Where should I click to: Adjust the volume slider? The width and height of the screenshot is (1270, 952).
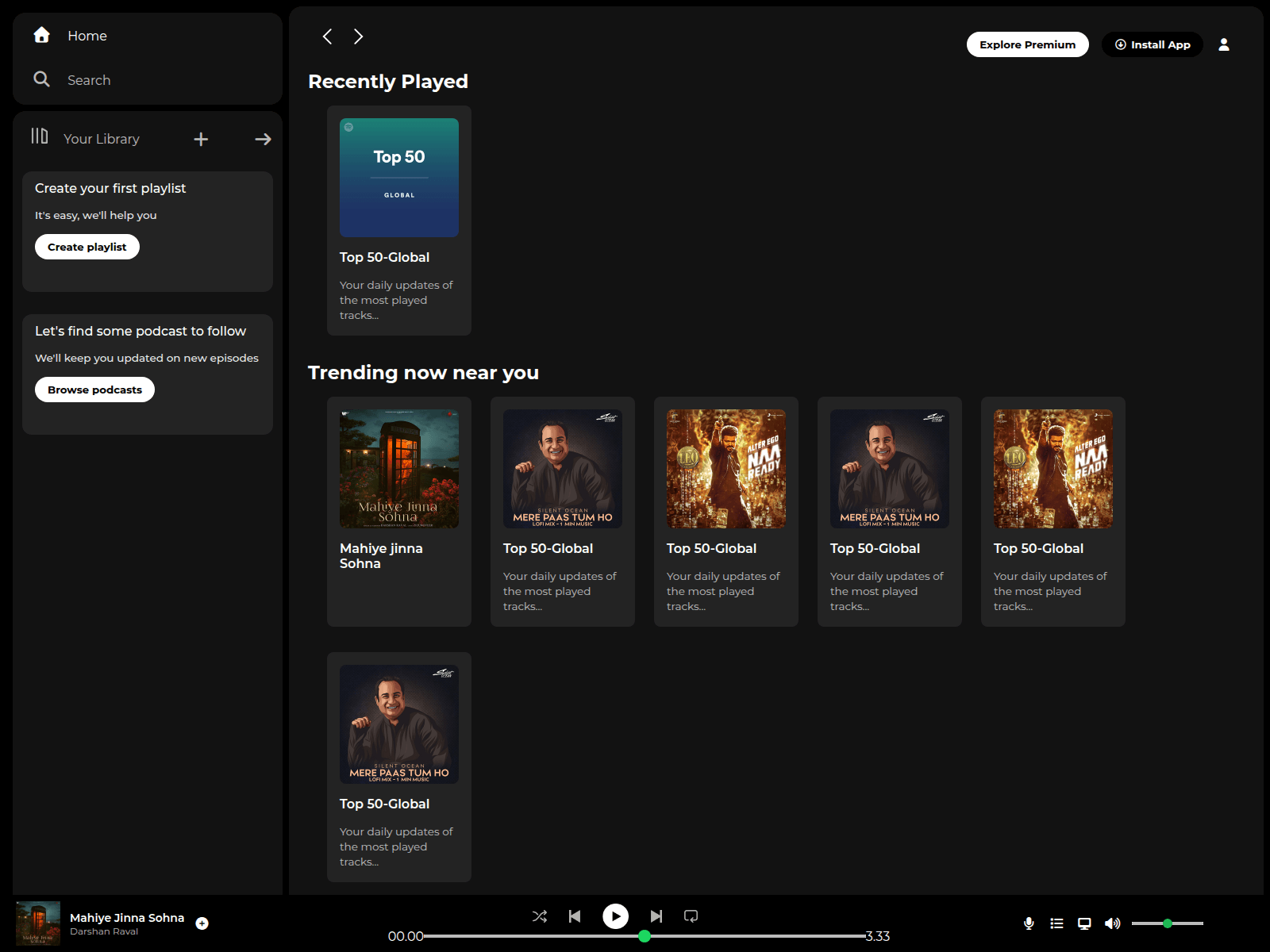[x=1168, y=923]
